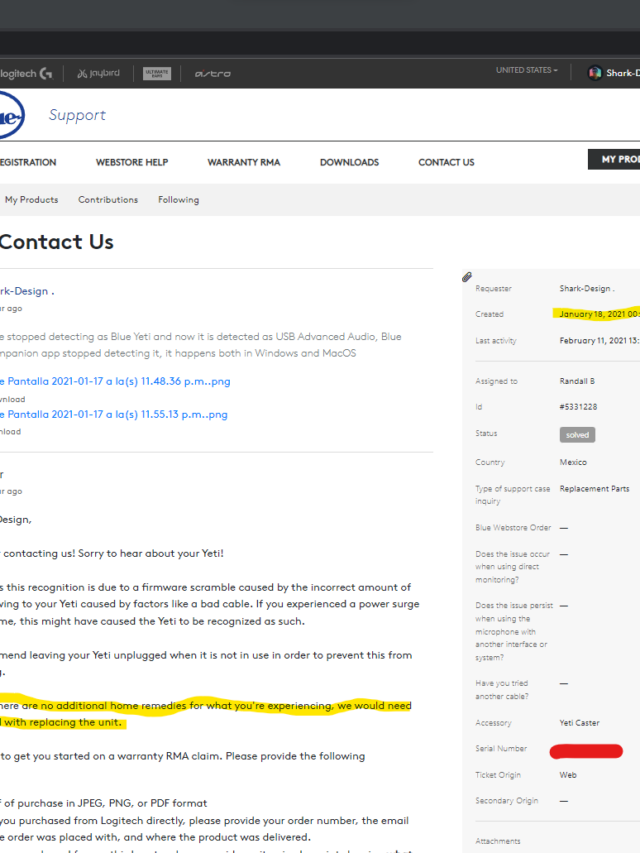Click the paperclip attachment icon
Screen dimensions: 640x853
[467, 277]
